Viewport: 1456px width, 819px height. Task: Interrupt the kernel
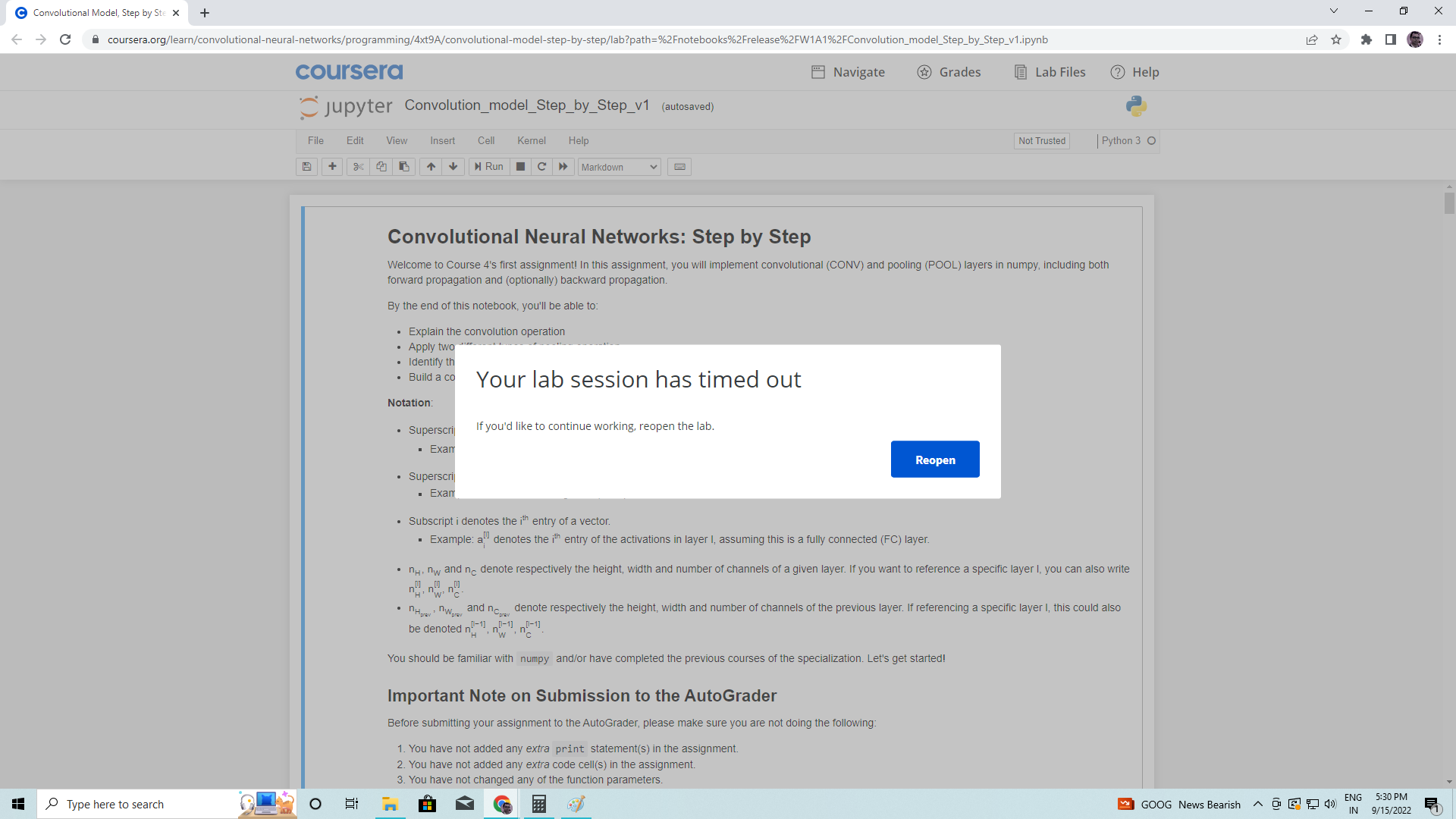[520, 167]
